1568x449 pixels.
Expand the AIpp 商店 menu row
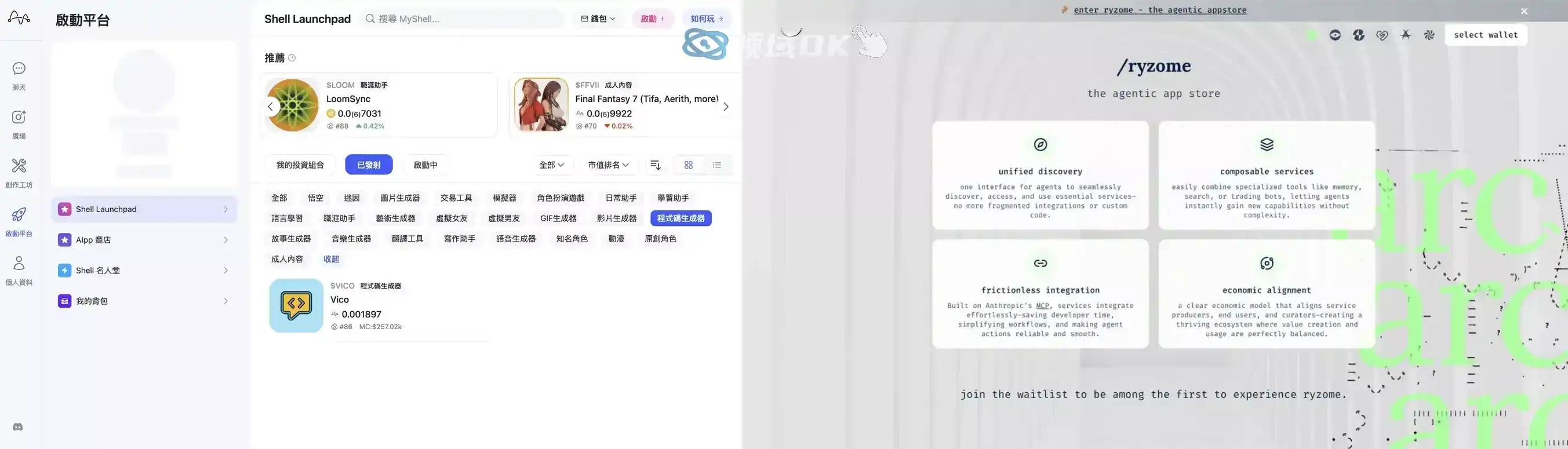tap(144, 240)
